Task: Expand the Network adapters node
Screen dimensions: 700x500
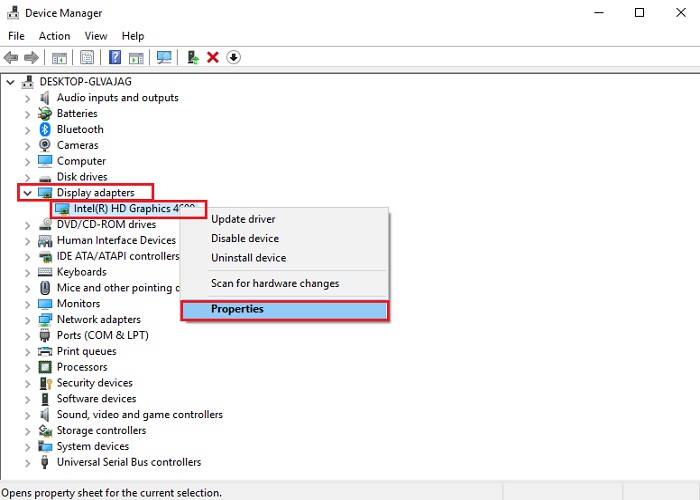Action: [x=28, y=320]
